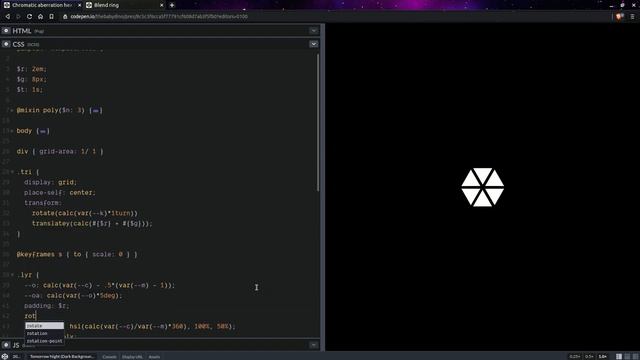640x360 pixels.
Task: Click the address bar URL
Action: click(x=159, y=17)
